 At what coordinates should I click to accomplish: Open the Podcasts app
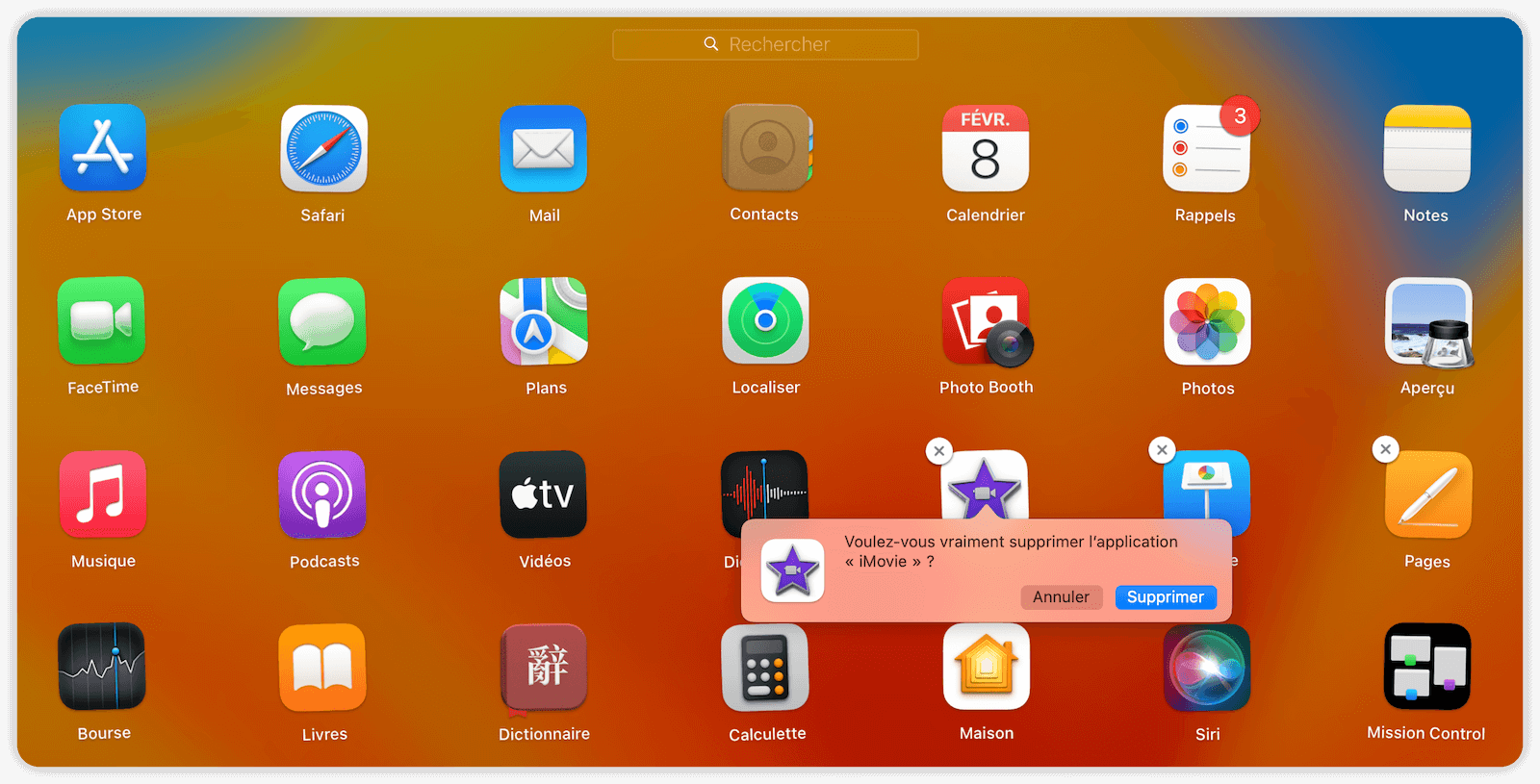pyautogui.click(x=322, y=494)
